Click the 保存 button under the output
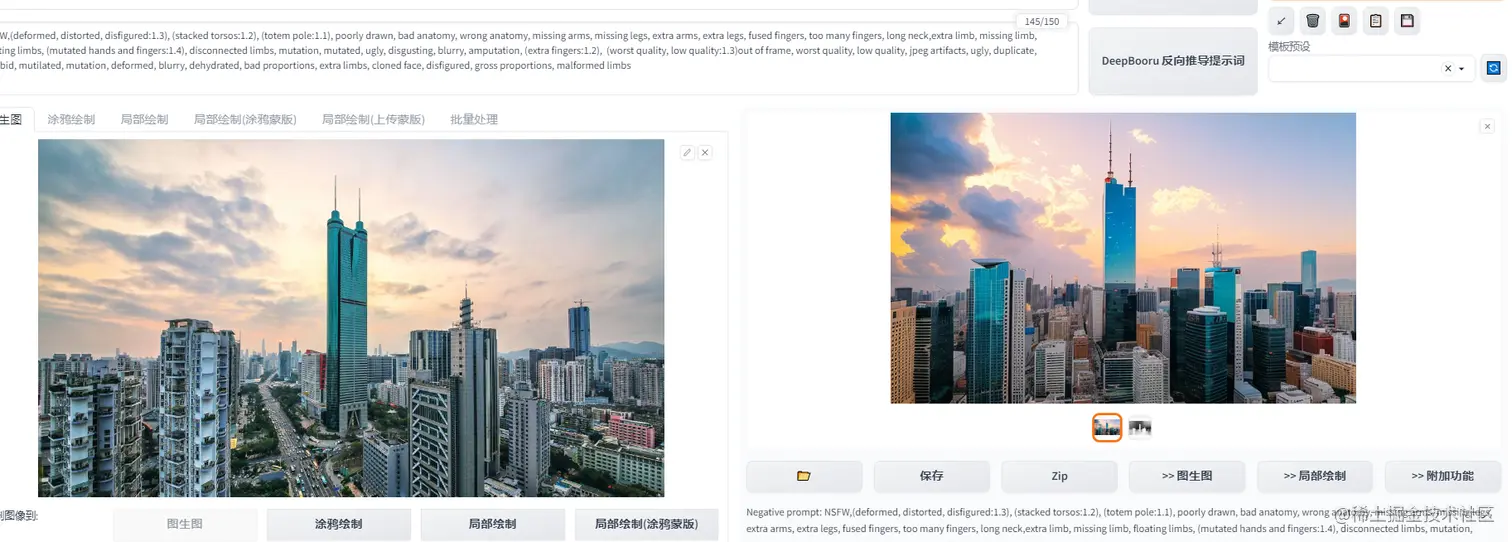Viewport: 1512px width, 542px height. coord(932,476)
